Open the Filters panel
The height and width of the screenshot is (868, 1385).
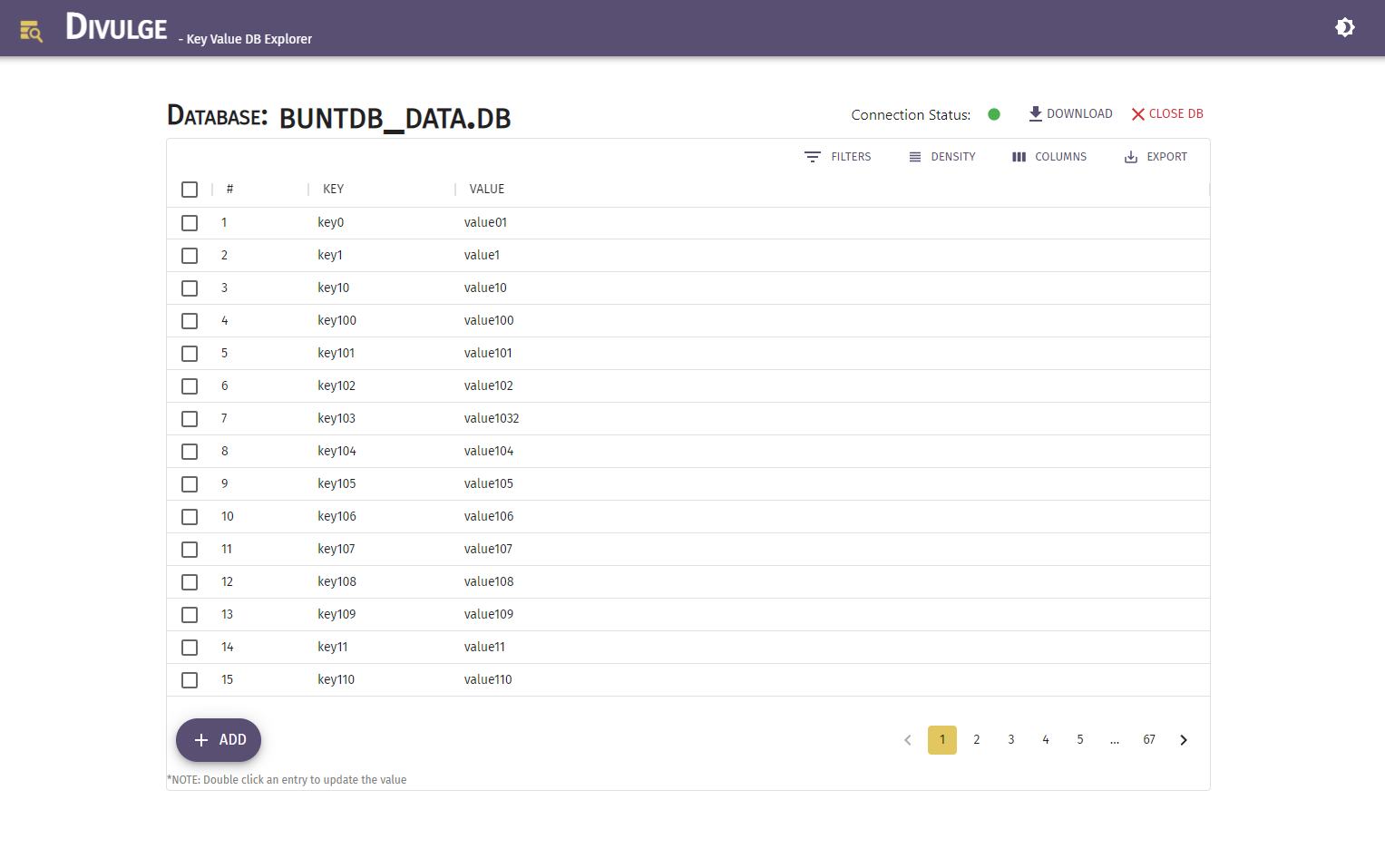click(837, 157)
